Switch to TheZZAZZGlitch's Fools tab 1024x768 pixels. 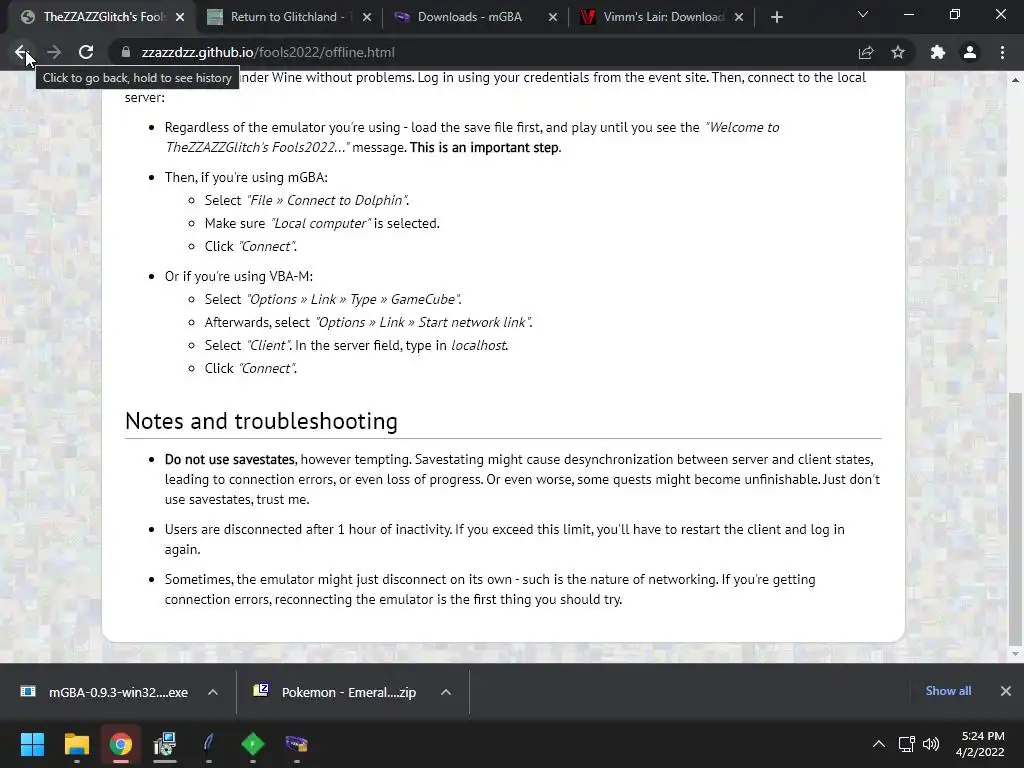point(98,17)
